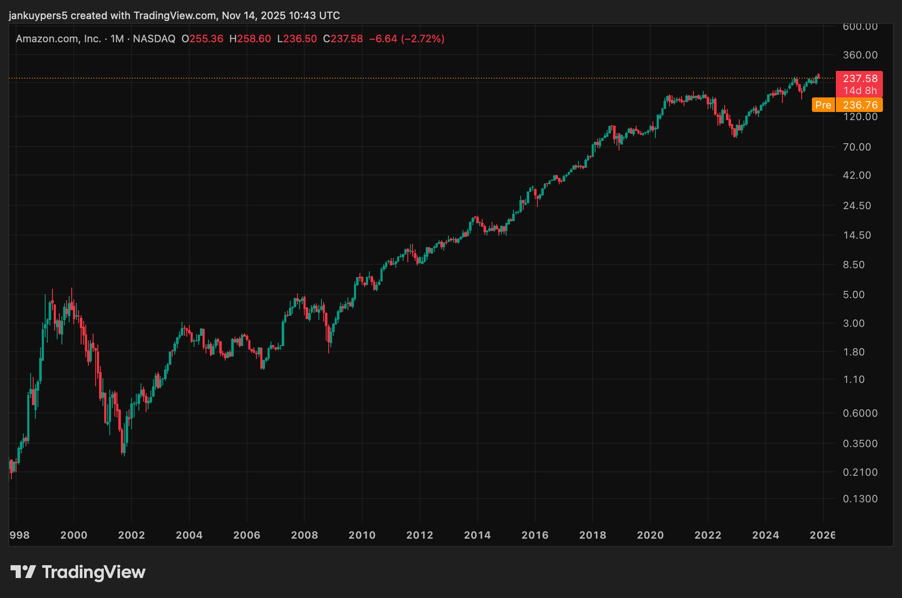Click the high value H258.60
902x598 pixels.
click(250, 39)
